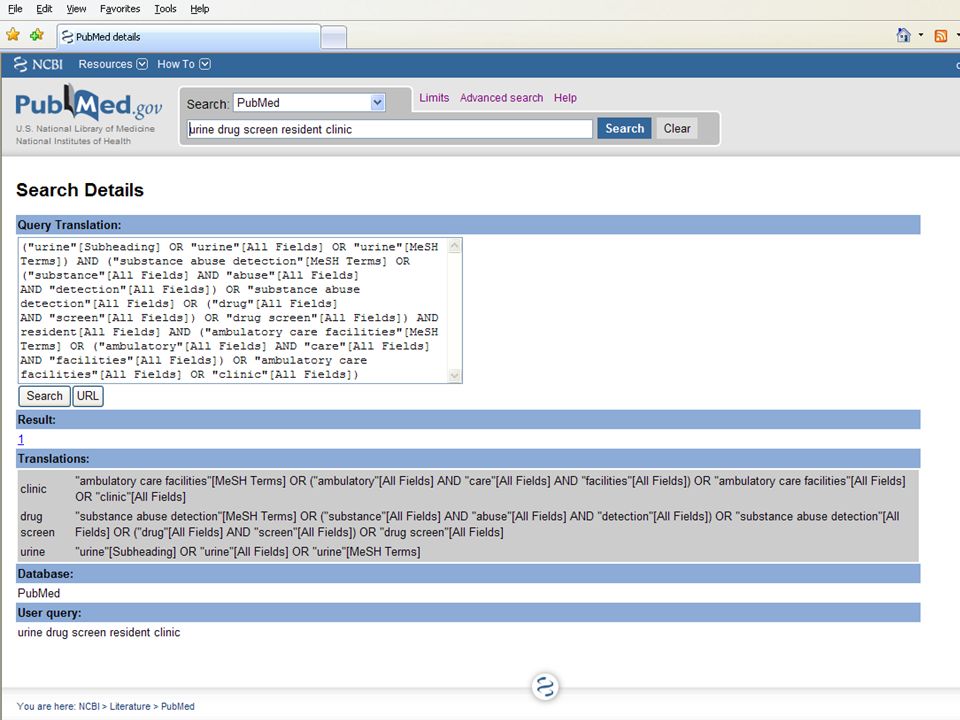This screenshot has height=720, width=960.
Task: Click the Search Details heading
Action: tap(80, 190)
